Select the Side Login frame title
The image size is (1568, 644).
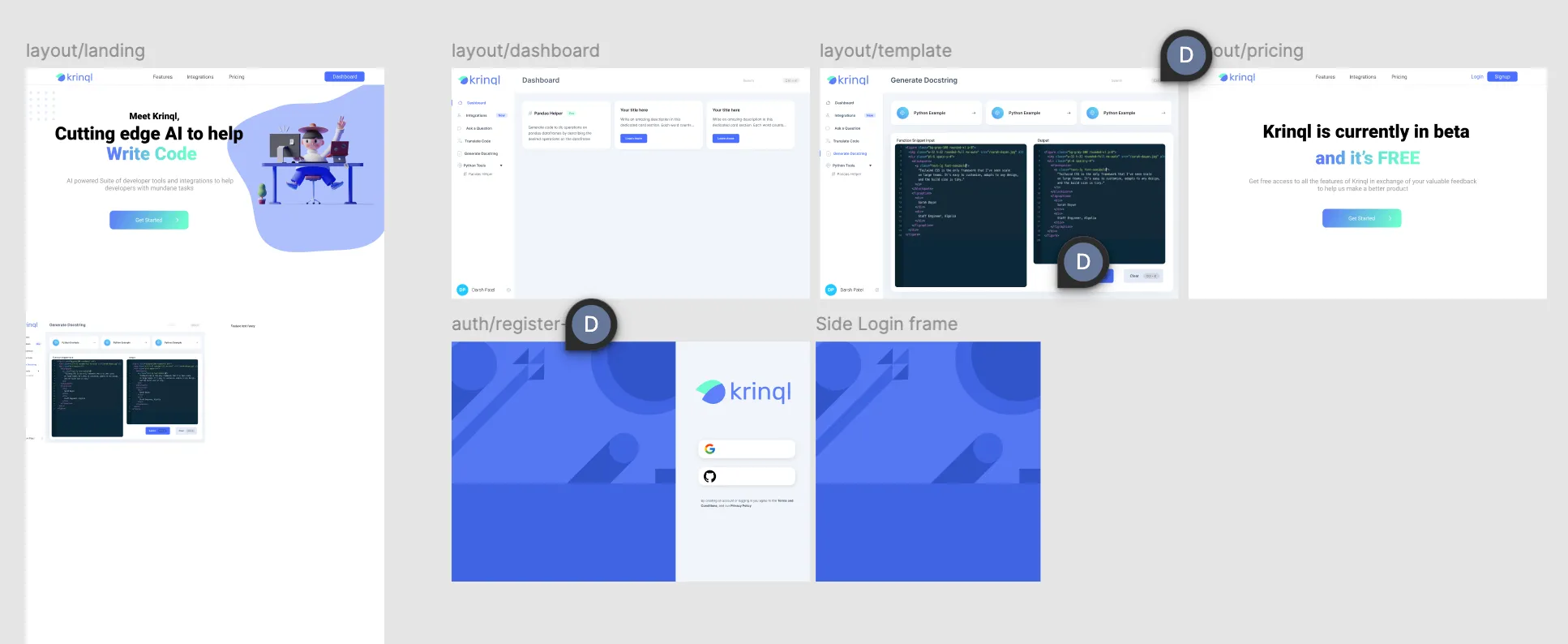tap(886, 324)
